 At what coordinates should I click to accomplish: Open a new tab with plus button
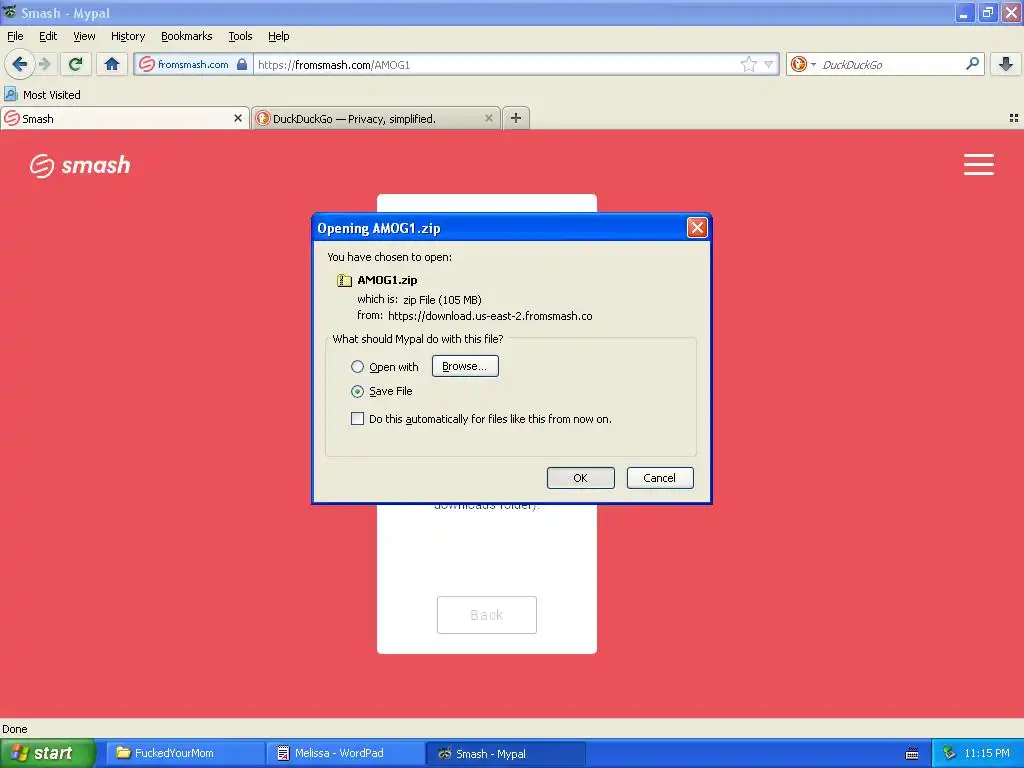point(516,118)
